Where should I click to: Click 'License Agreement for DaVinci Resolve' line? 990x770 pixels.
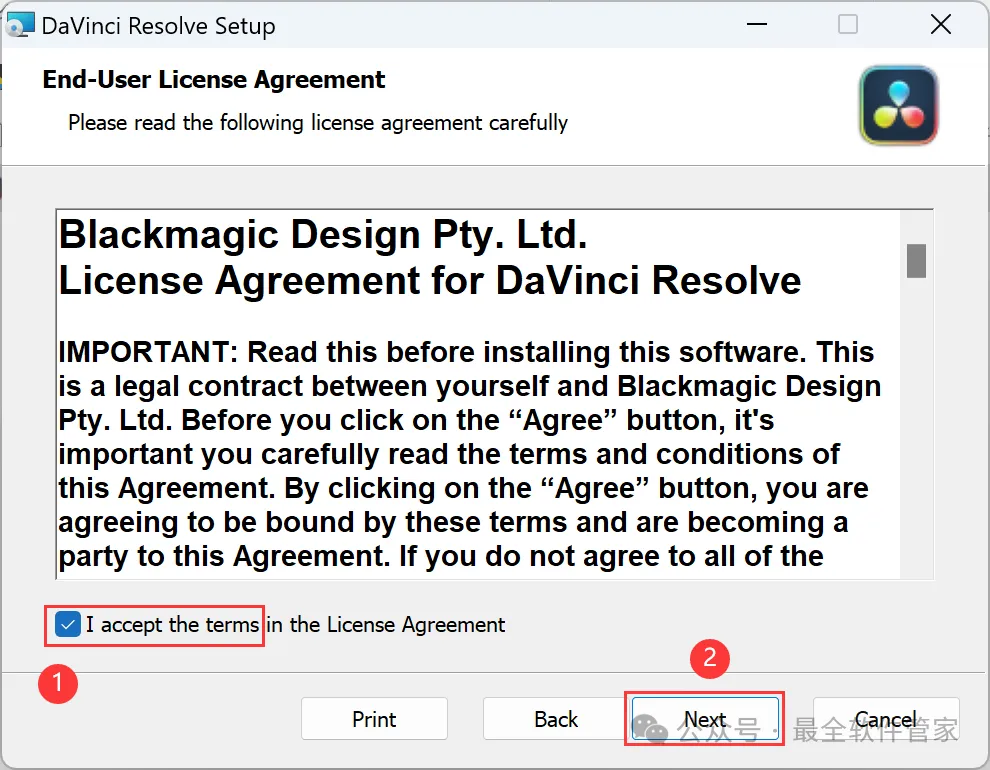(430, 280)
